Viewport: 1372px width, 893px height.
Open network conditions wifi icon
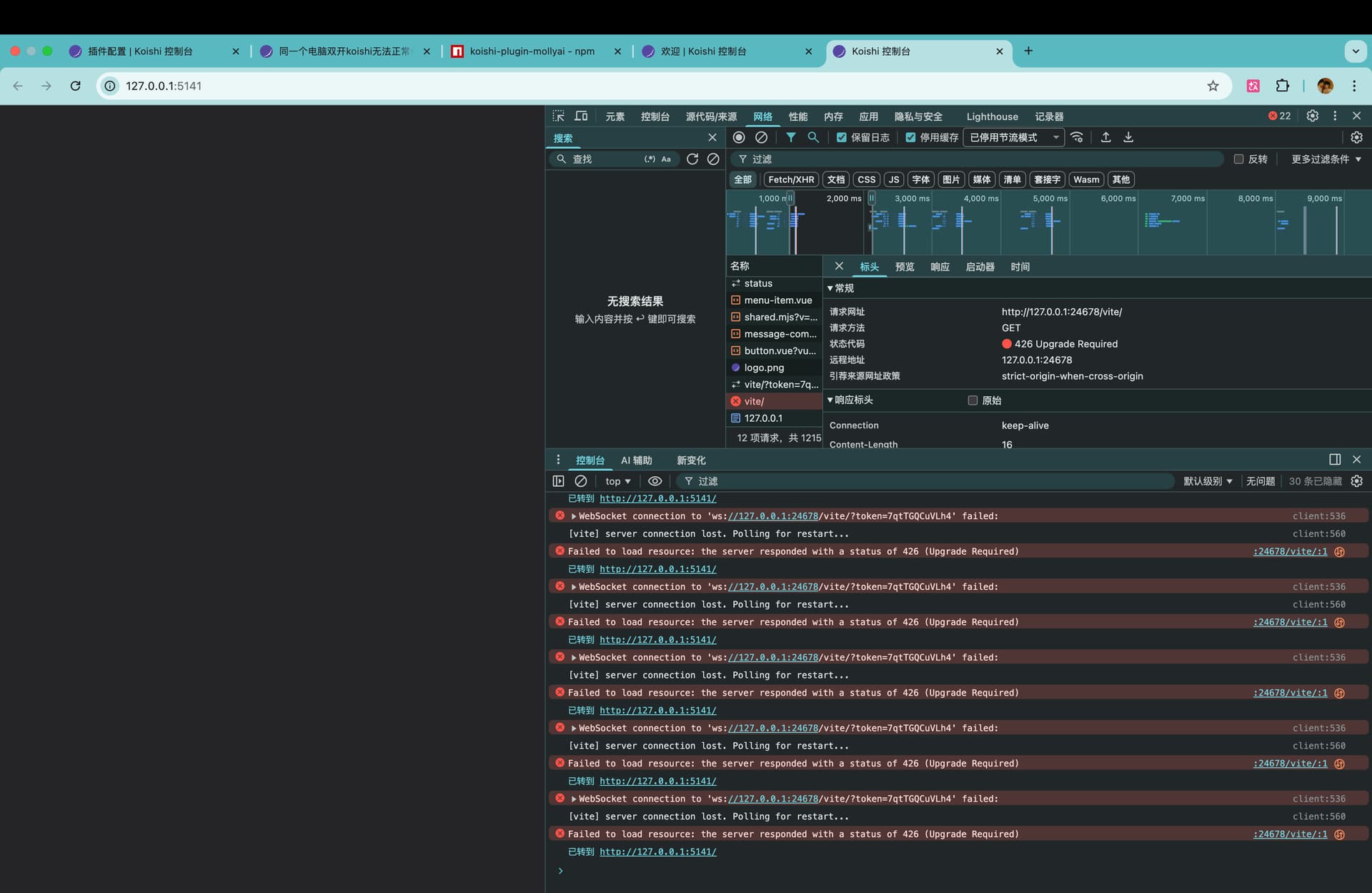point(1077,137)
